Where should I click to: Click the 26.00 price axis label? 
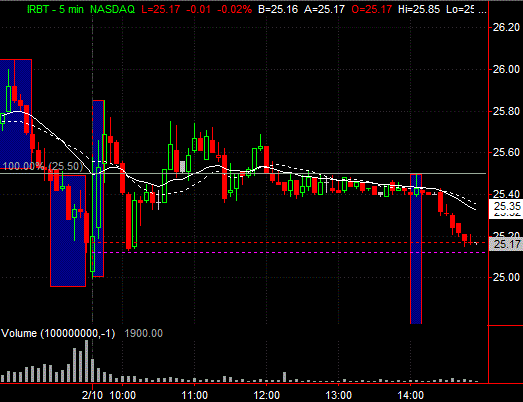[x=506, y=69]
